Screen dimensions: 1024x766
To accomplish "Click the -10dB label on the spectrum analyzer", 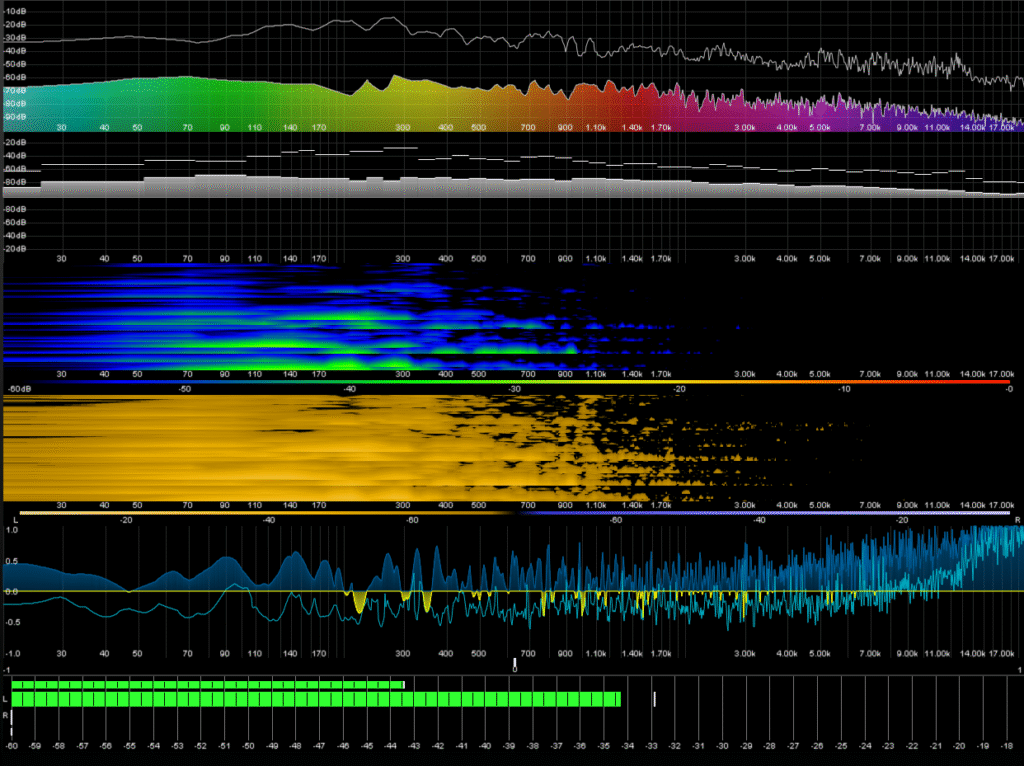I will click(15, 12).
